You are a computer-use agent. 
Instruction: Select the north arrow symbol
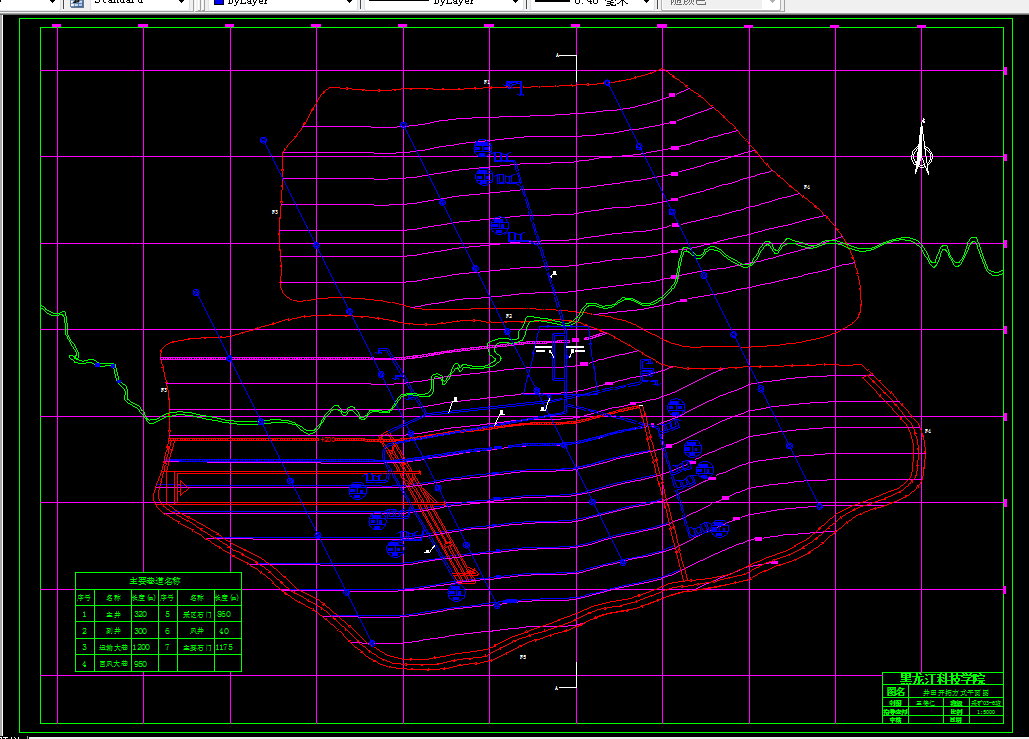click(x=921, y=146)
